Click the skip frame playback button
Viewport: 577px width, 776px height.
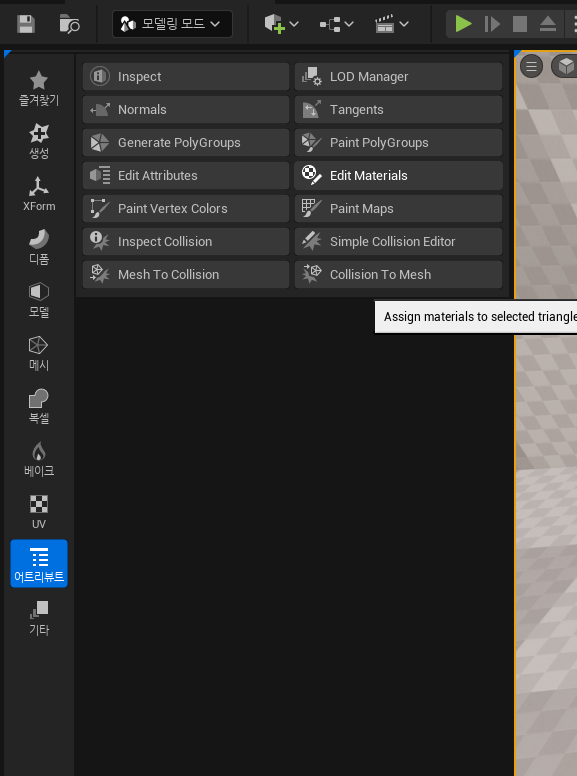point(492,24)
